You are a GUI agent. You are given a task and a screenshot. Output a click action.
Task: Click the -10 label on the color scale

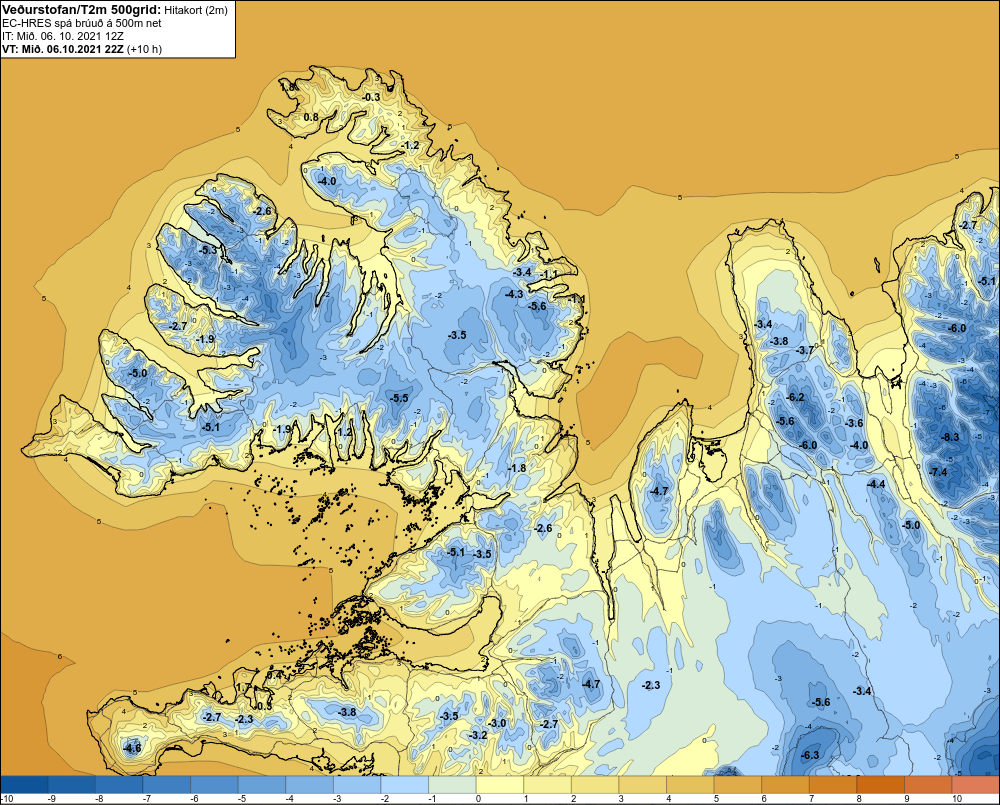click(6, 799)
